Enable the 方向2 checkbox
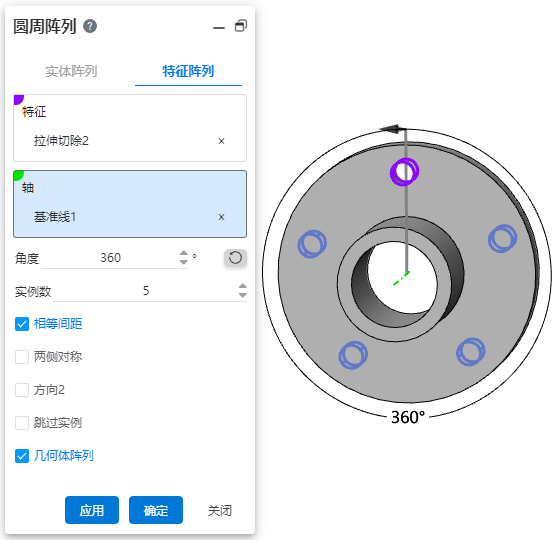 click(22, 390)
